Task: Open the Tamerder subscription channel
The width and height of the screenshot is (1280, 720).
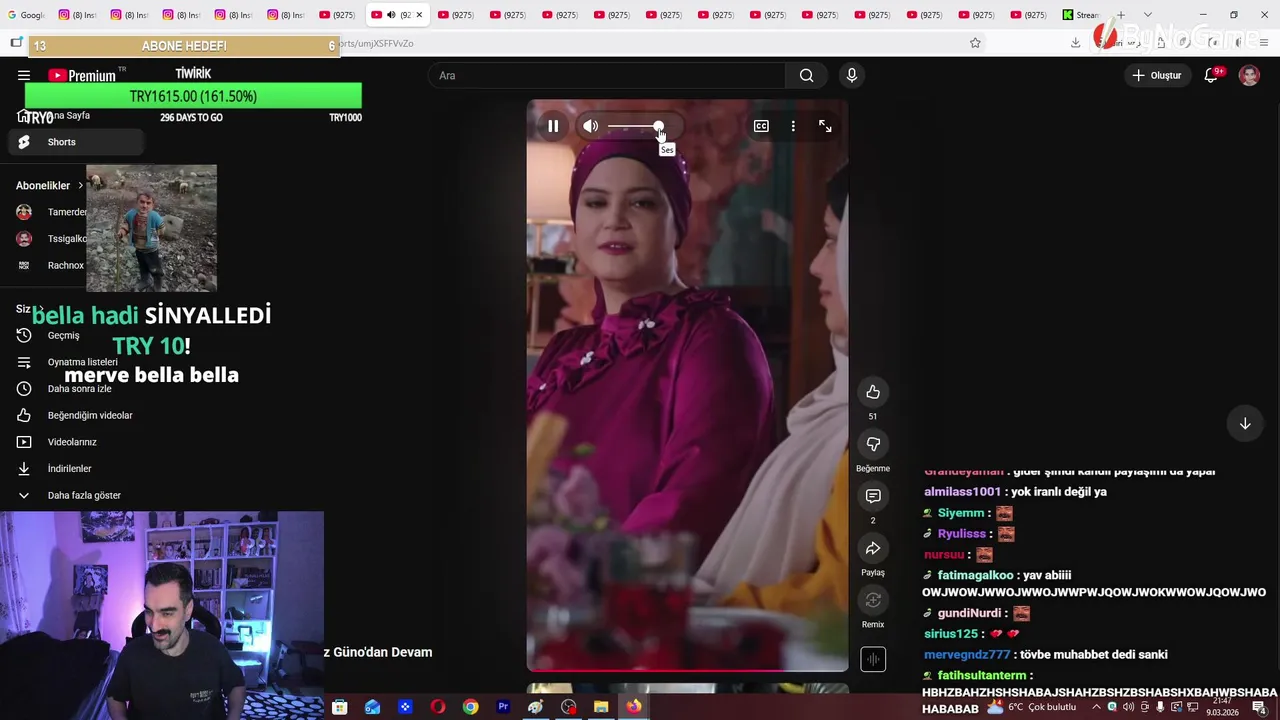Action: pos(50,212)
